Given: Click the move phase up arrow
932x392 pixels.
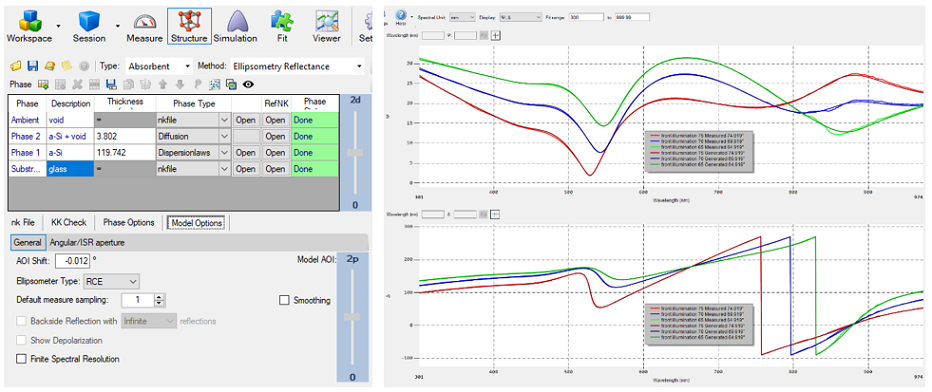Looking at the screenshot, I should (x=163, y=84).
